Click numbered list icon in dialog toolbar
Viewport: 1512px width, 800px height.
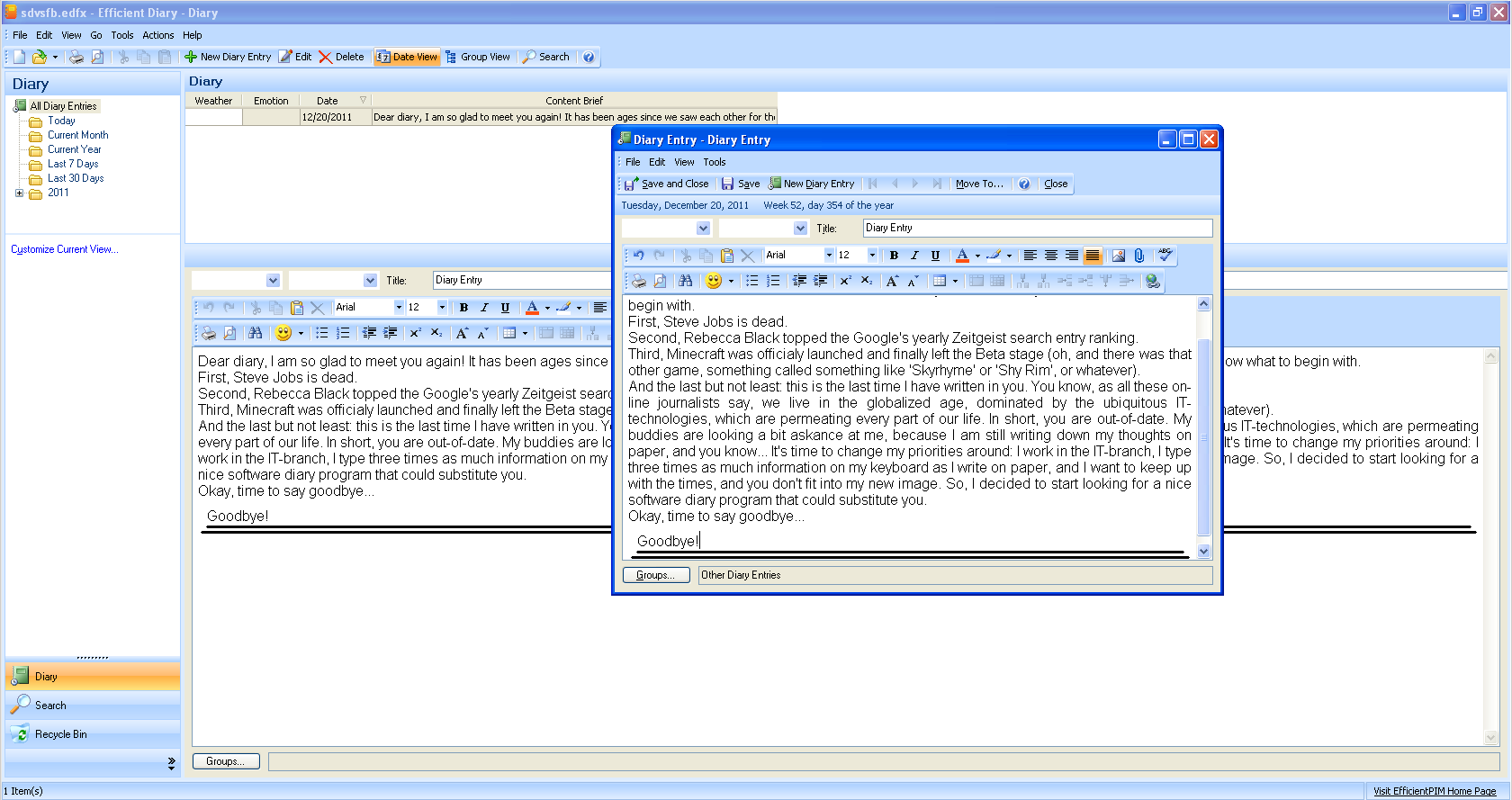click(x=773, y=281)
